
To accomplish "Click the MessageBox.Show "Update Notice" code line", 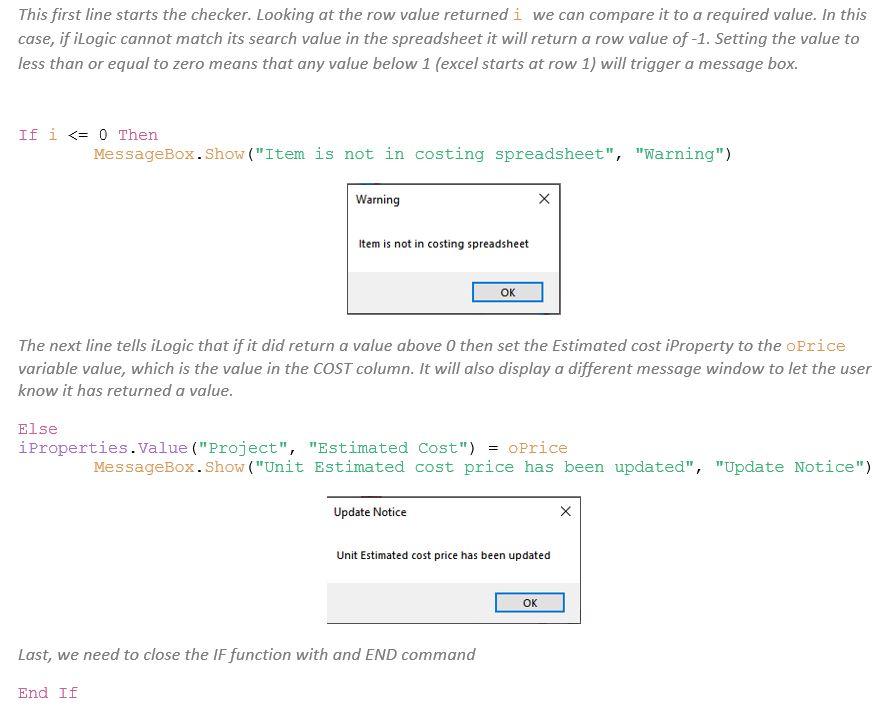I will tap(483, 467).
